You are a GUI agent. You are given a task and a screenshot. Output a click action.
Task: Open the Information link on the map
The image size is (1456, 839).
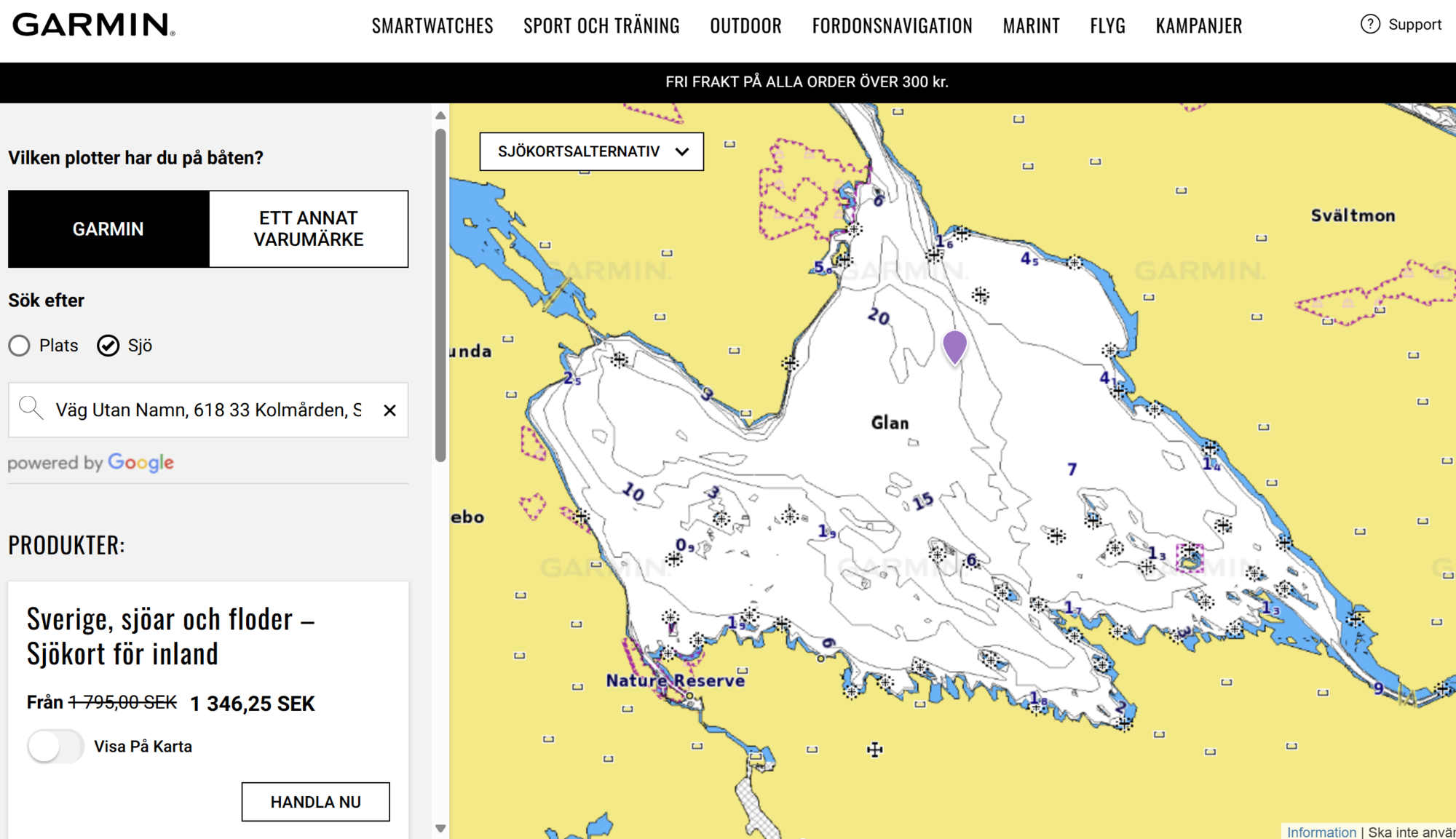click(x=1321, y=832)
